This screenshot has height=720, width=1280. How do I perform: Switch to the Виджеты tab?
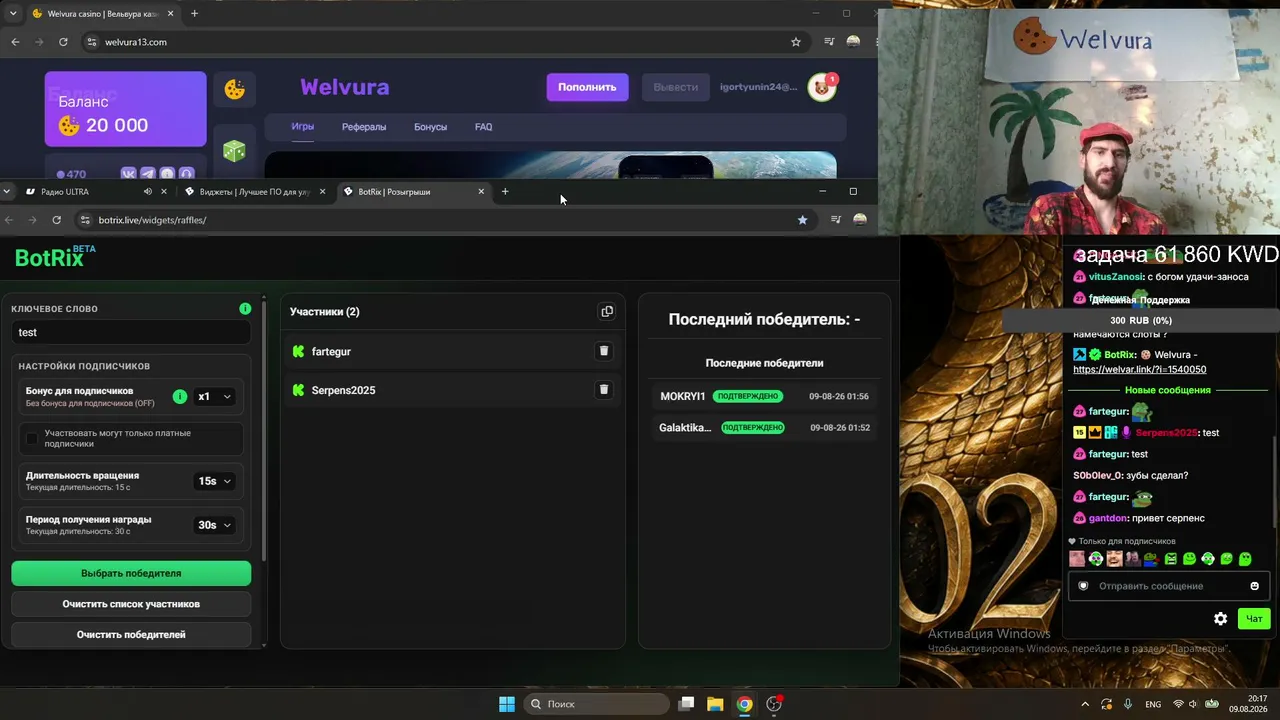pyautogui.click(x=256, y=191)
